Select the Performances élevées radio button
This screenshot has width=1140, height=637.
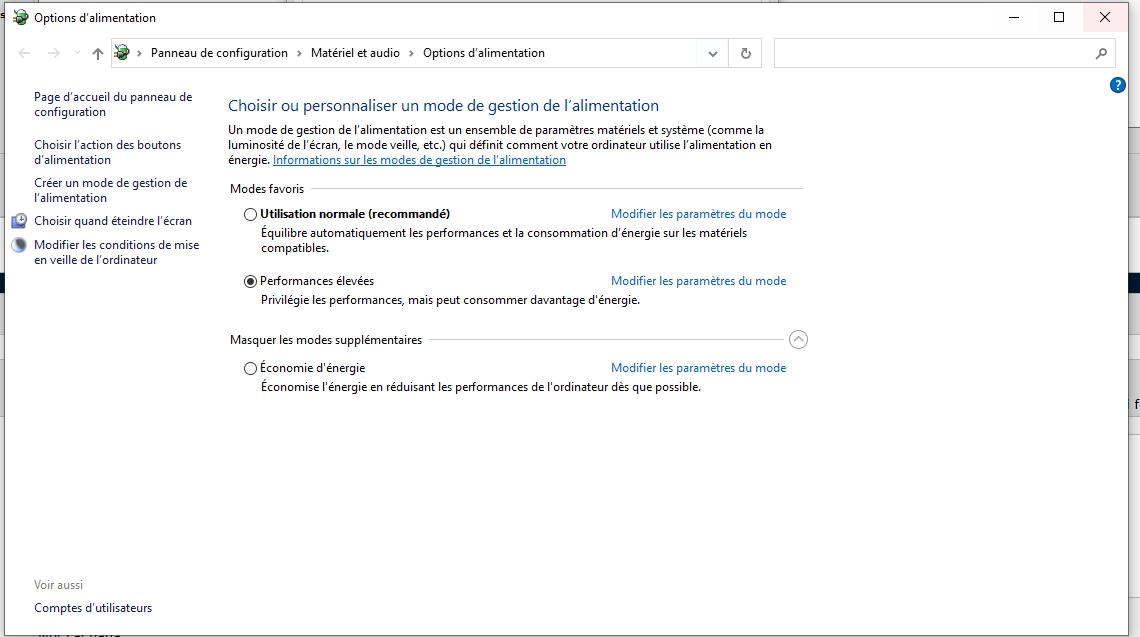pyautogui.click(x=250, y=282)
